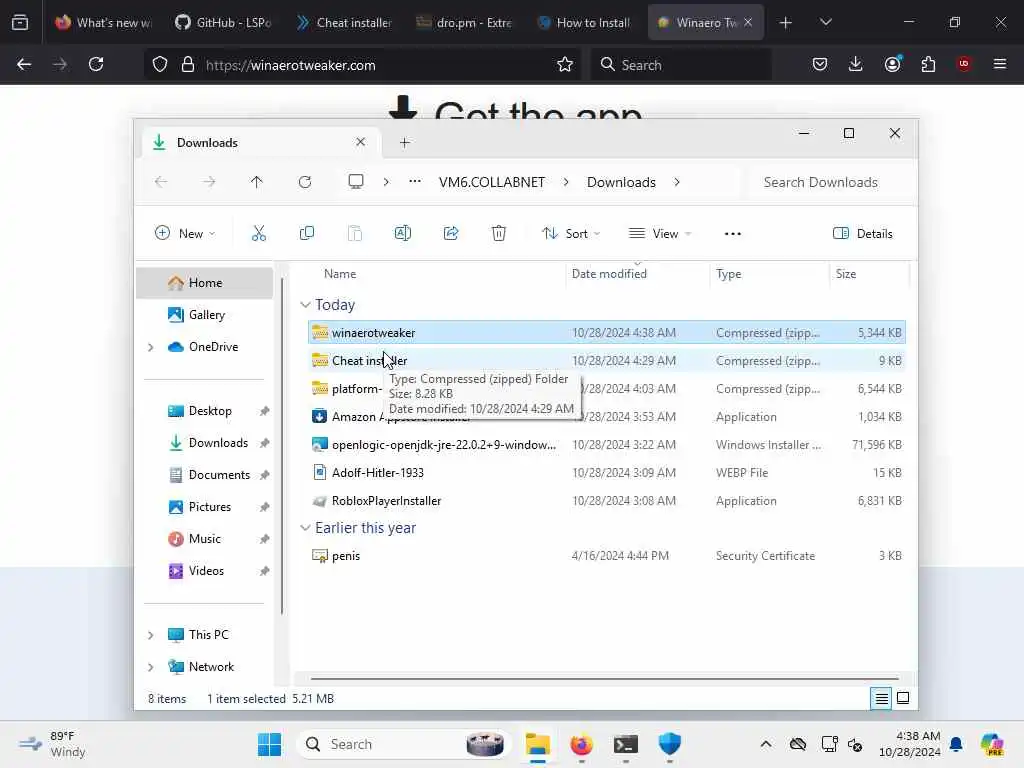Click the Copy icon in Explorer toolbar
This screenshot has width=1024, height=768.
point(306,233)
